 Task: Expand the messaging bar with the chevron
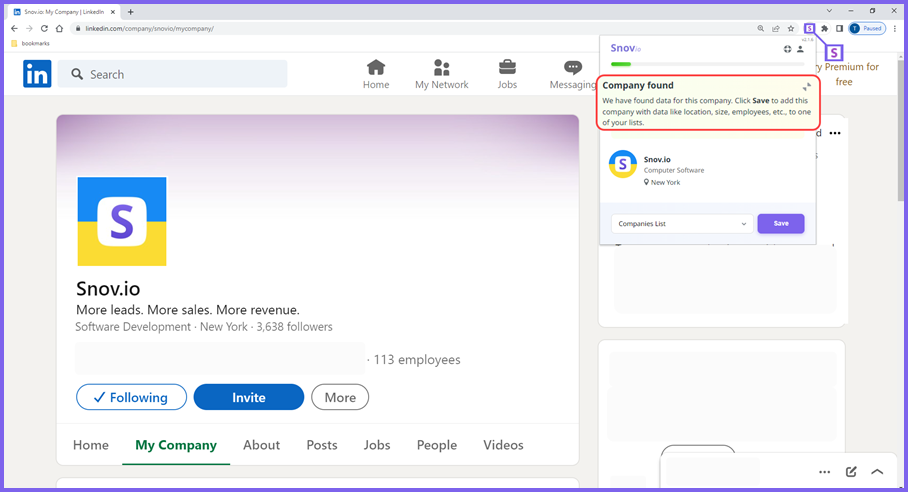coord(877,472)
